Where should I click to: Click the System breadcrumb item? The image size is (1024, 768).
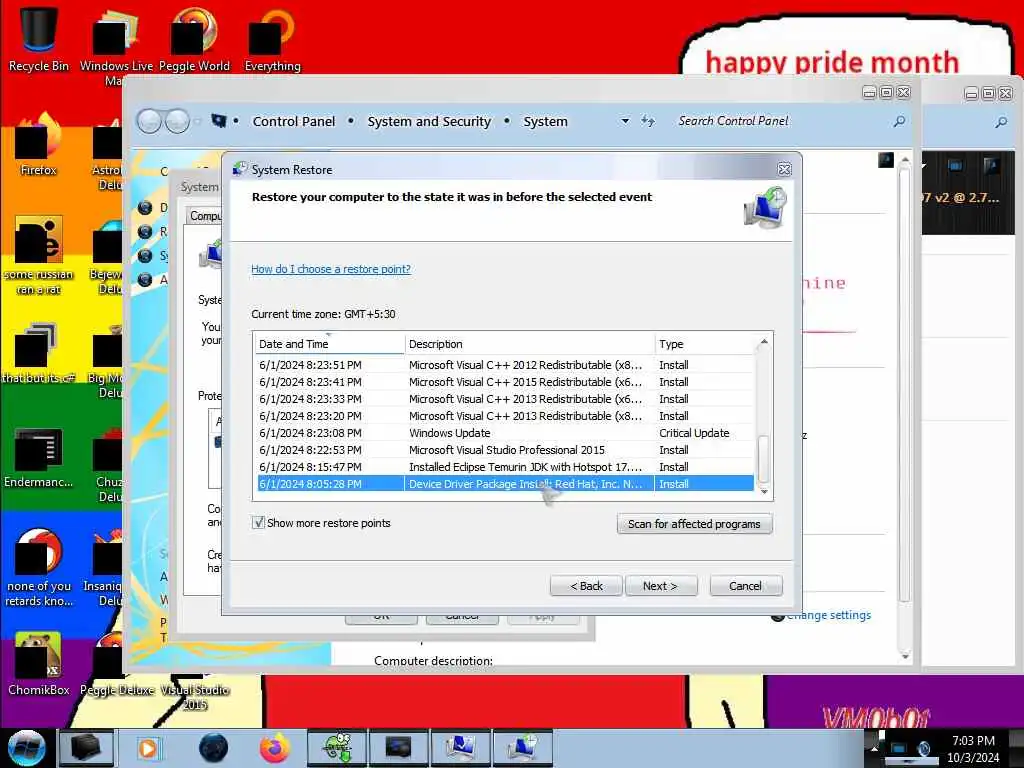coord(545,121)
